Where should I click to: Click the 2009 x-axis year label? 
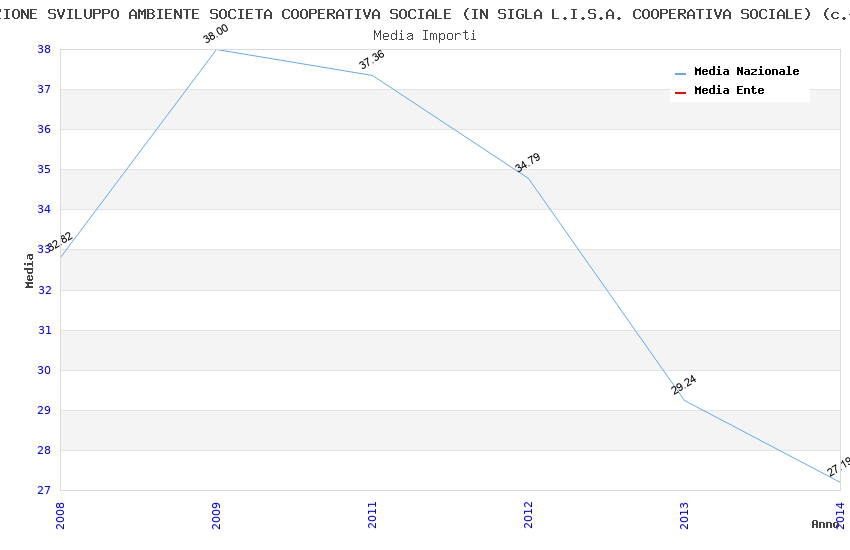pyautogui.click(x=216, y=515)
